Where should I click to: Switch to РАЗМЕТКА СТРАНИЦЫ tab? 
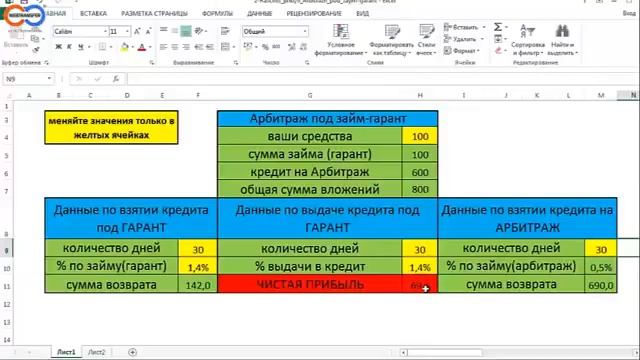point(154,13)
